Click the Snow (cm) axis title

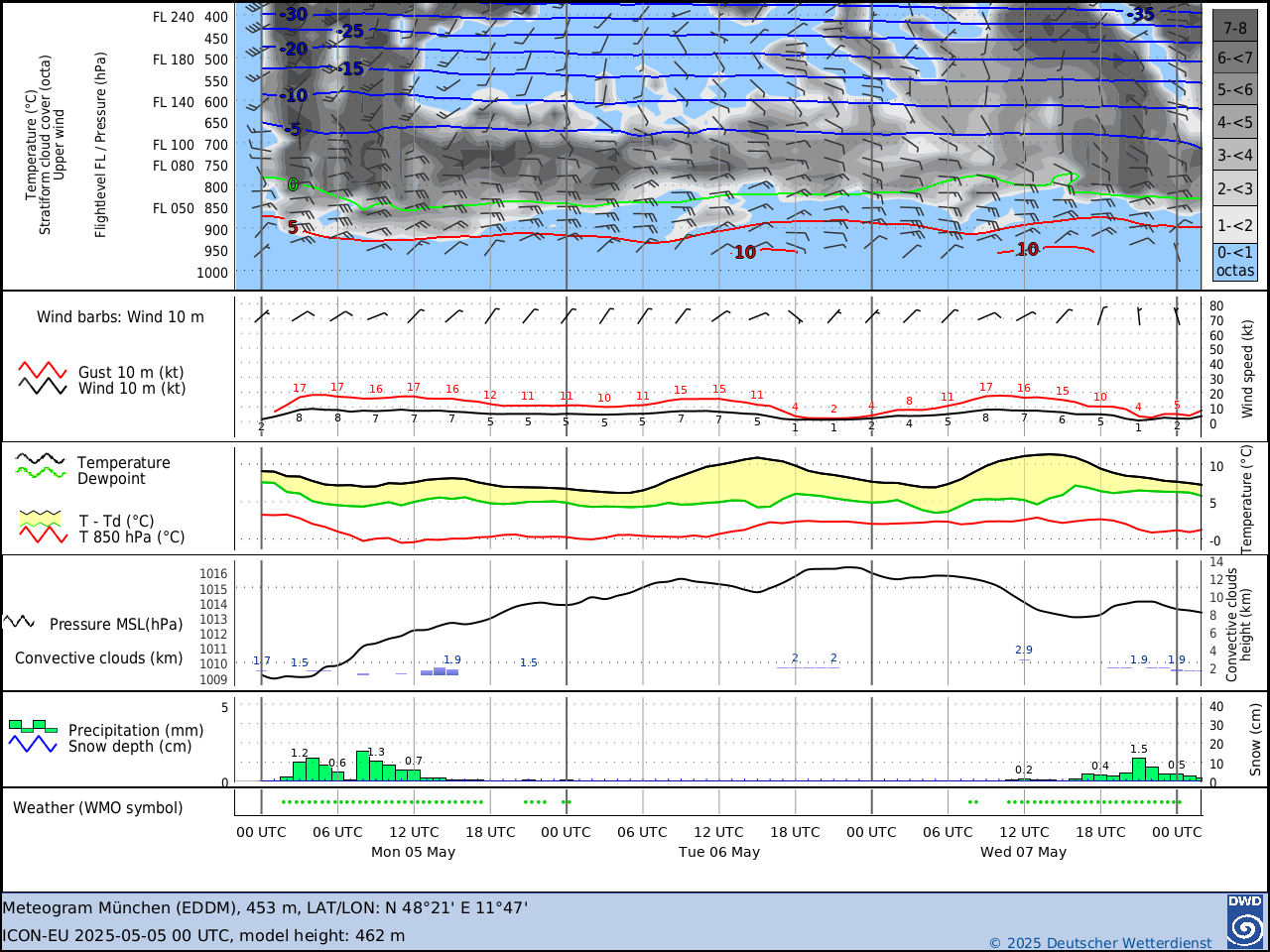pos(1255,740)
